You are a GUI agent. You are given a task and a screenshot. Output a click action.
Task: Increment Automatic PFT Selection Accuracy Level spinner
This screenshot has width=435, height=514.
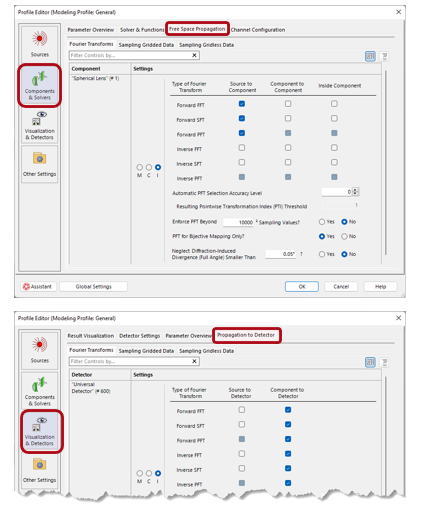pyautogui.click(x=356, y=190)
